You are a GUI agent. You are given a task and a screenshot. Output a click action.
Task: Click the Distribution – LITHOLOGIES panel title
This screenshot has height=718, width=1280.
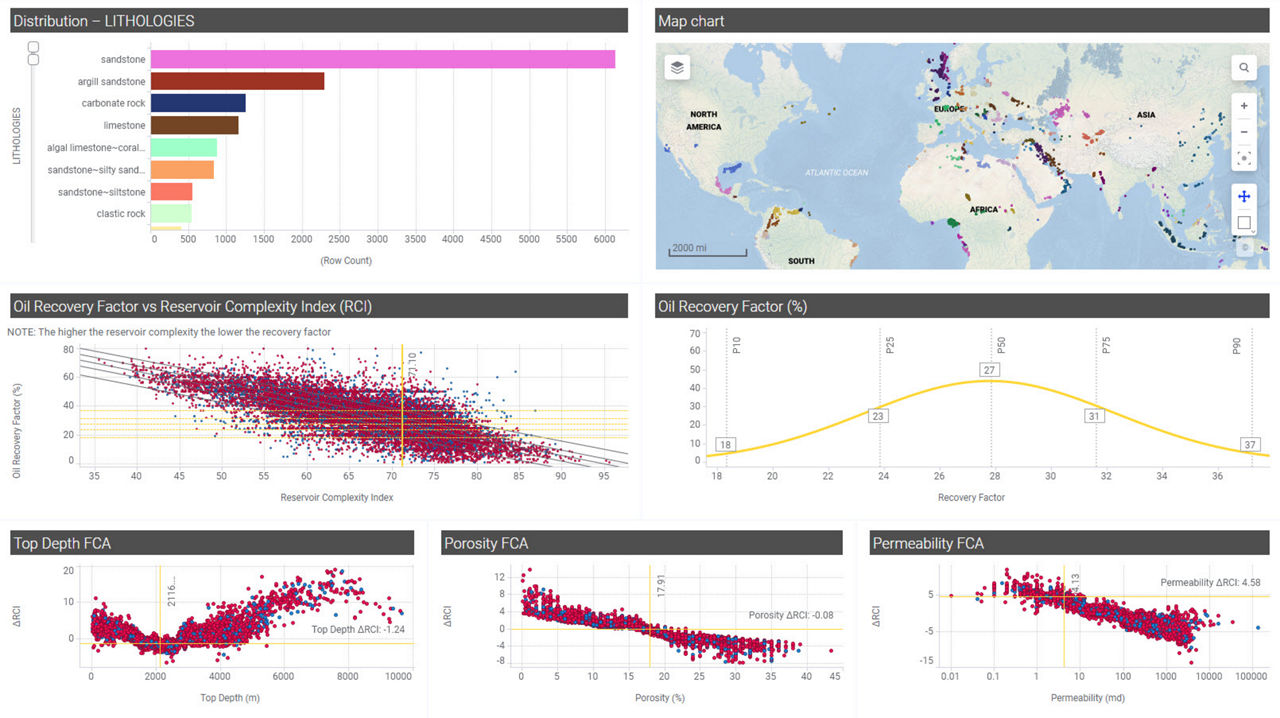[104, 21]
